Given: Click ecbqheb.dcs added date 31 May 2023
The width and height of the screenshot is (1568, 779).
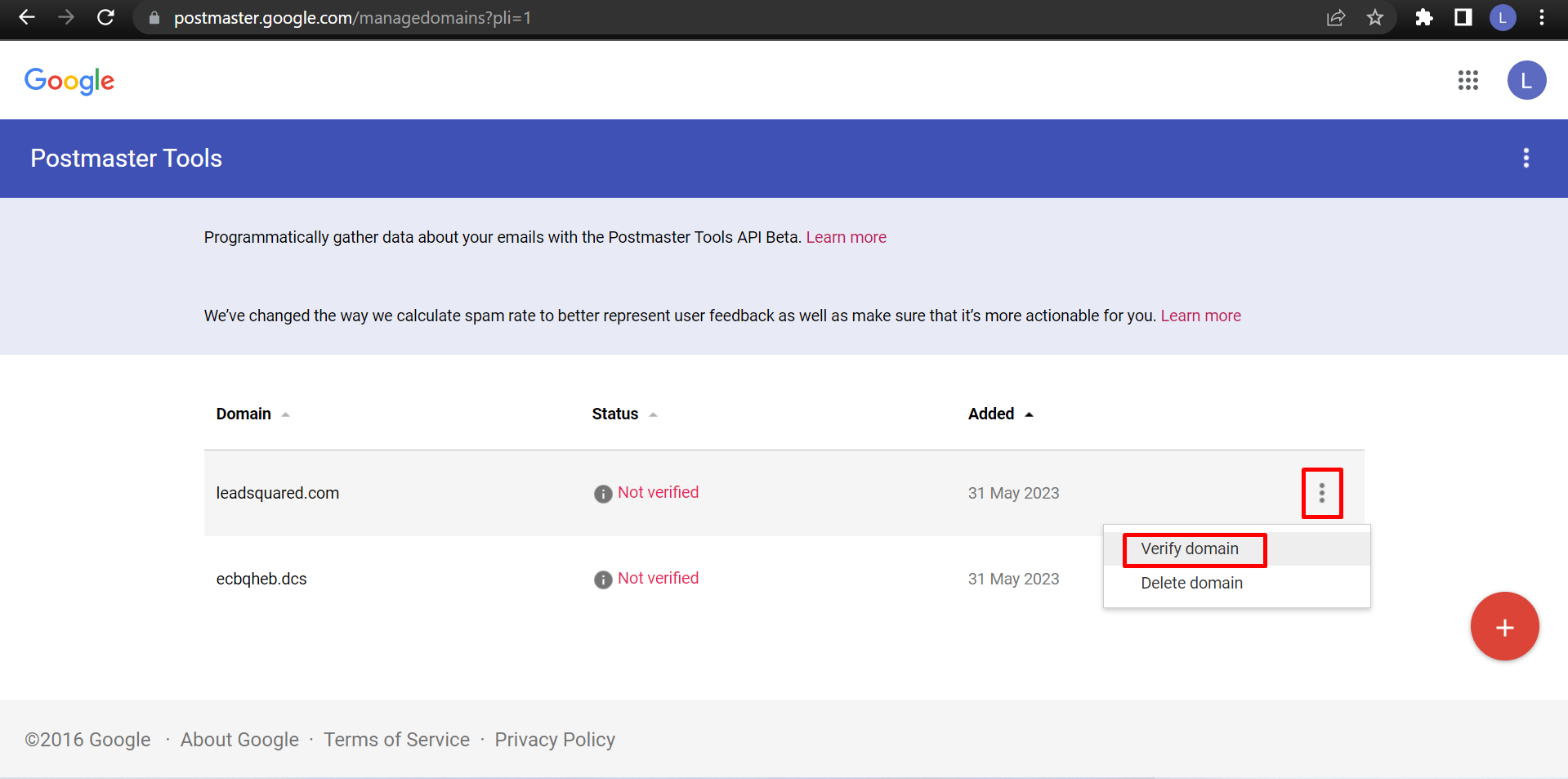Looking at the screenshot, I should (1013, 579).
